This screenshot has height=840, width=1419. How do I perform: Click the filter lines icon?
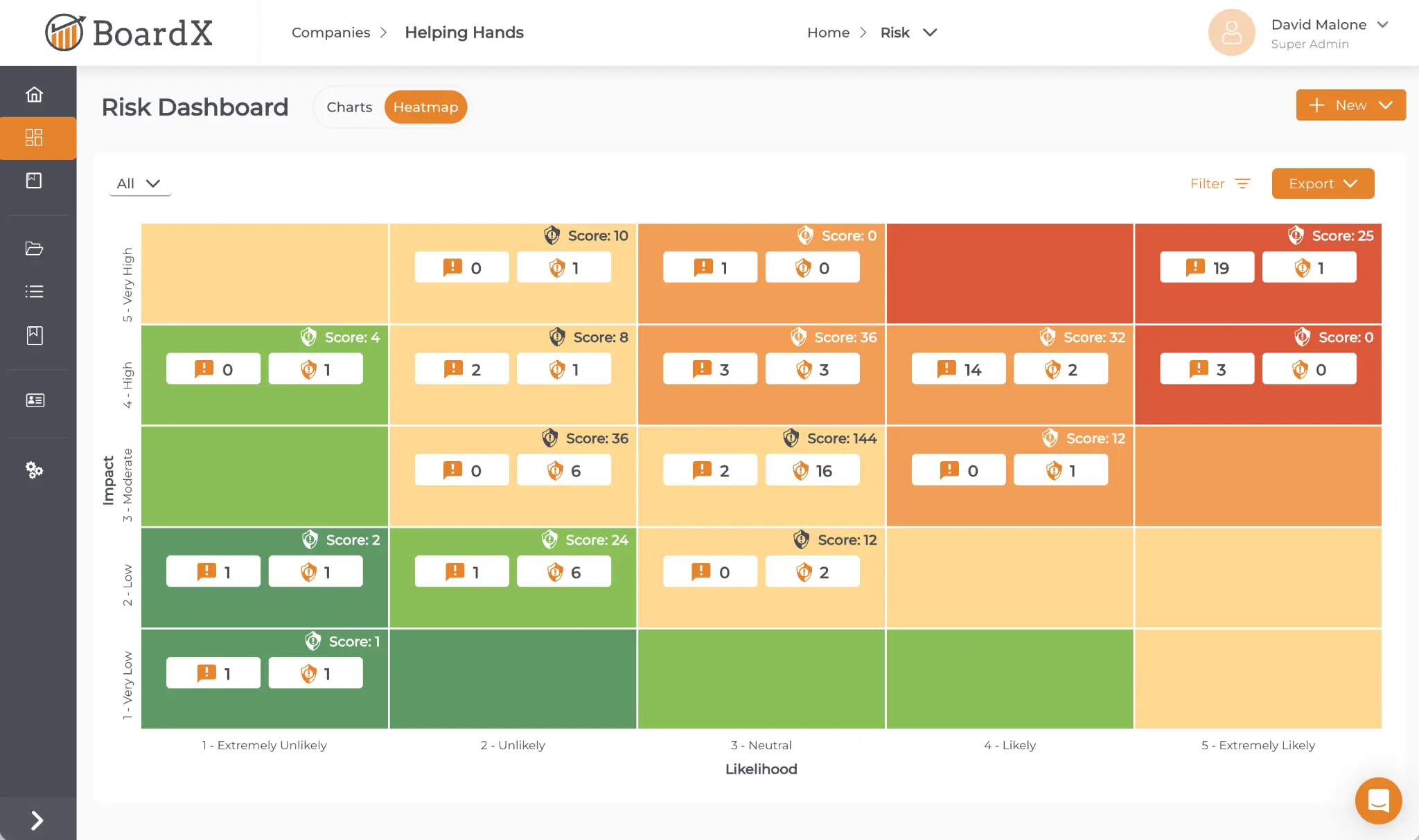(1243, 184)
